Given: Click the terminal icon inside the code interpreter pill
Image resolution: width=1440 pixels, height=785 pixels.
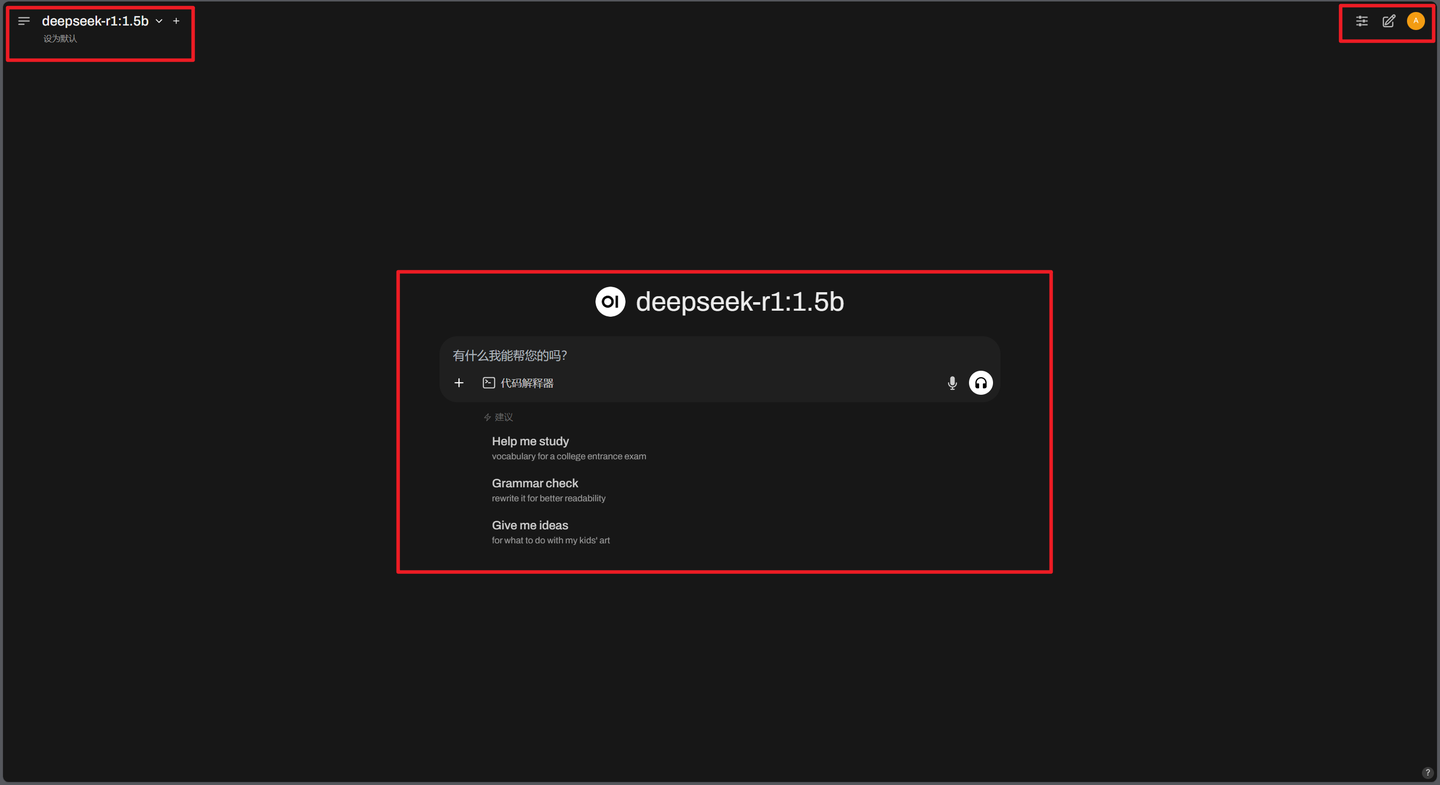Looking at the screenshot, I should pyautogui.click(x=488, y=382).
